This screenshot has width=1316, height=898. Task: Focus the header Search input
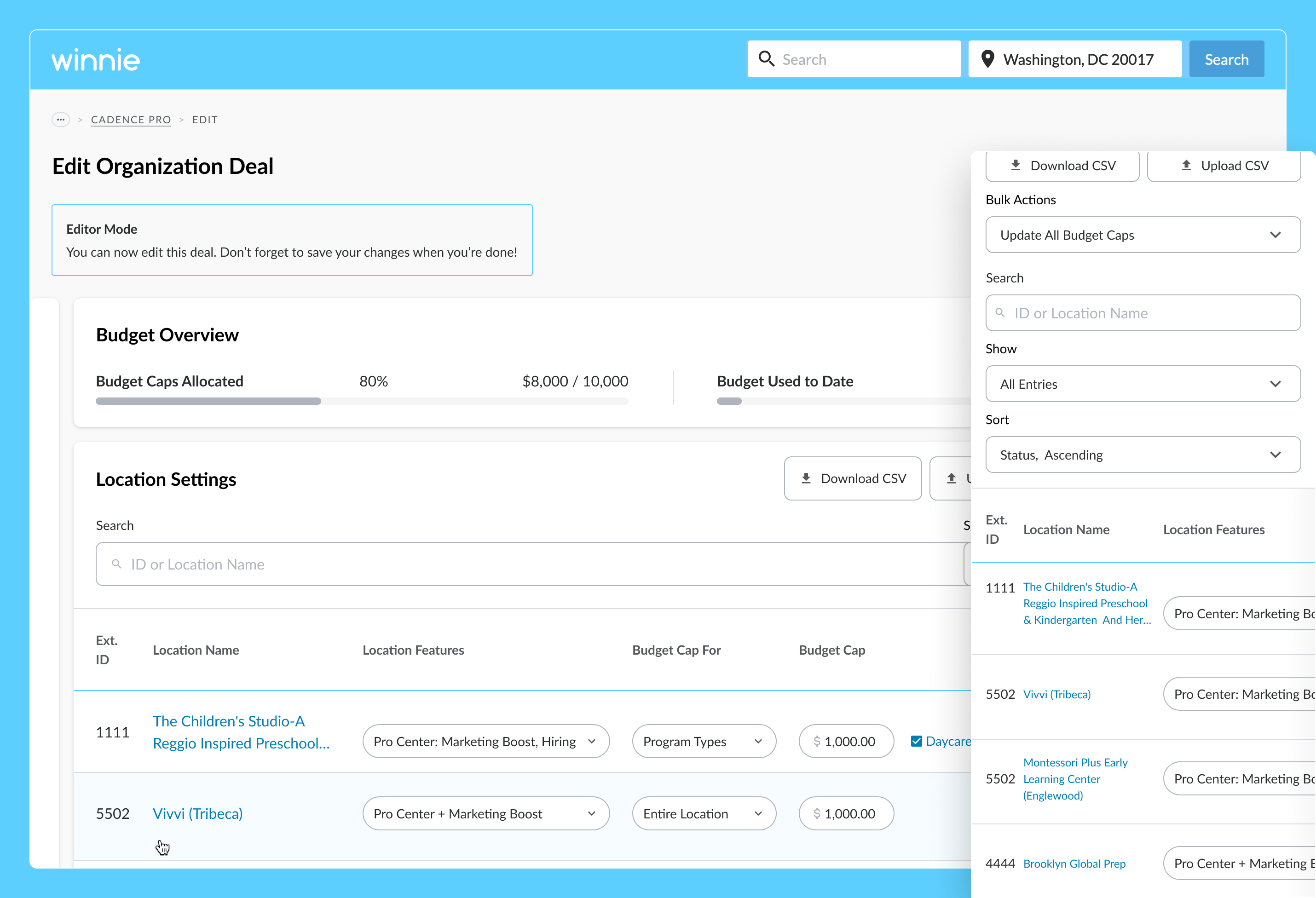[854, 59]
